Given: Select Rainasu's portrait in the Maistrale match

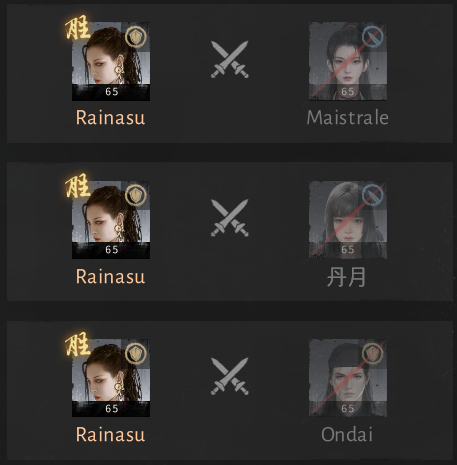Looking at the screenshot, I should point(111,61).
